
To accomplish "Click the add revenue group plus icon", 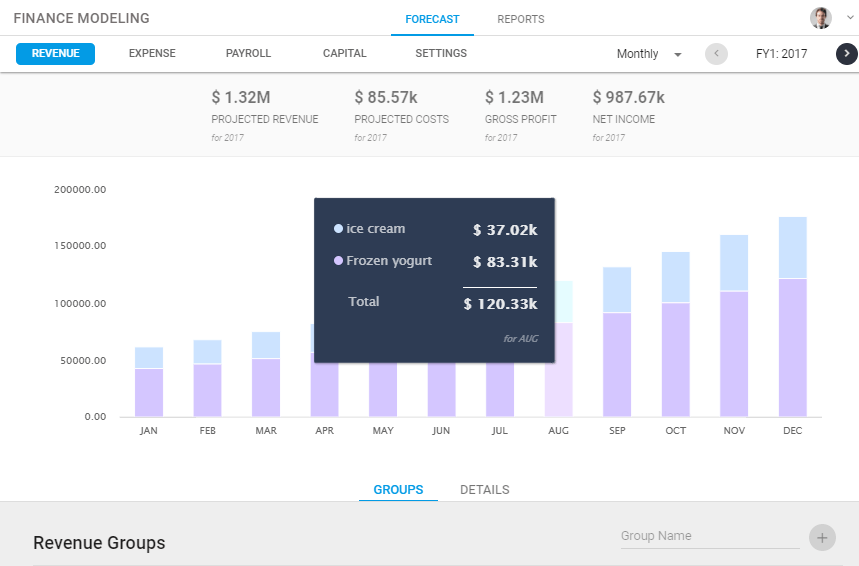I will 822,537.
